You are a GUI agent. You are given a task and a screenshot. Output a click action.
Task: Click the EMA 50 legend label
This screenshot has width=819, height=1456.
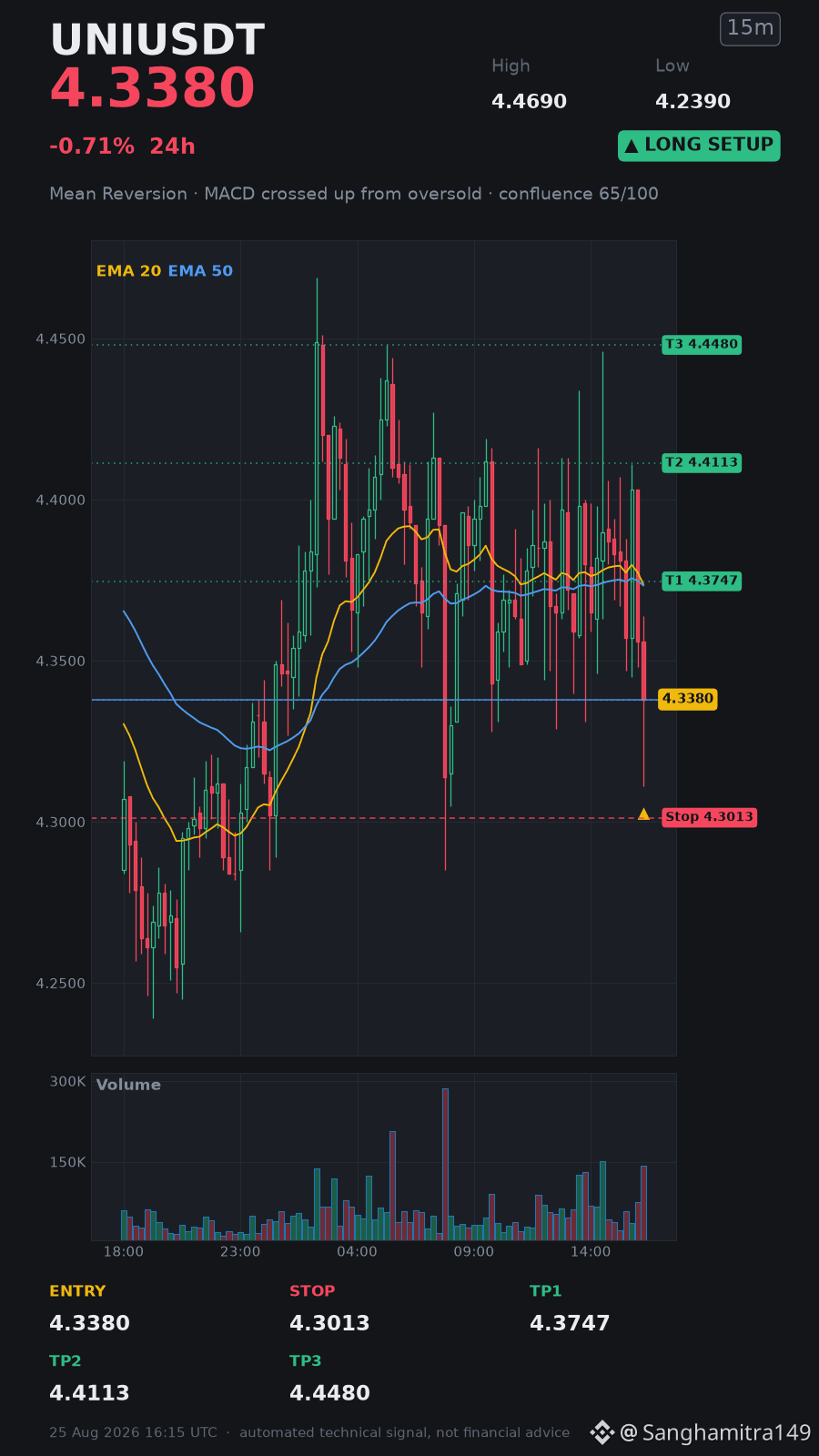[x=200, y=271]
